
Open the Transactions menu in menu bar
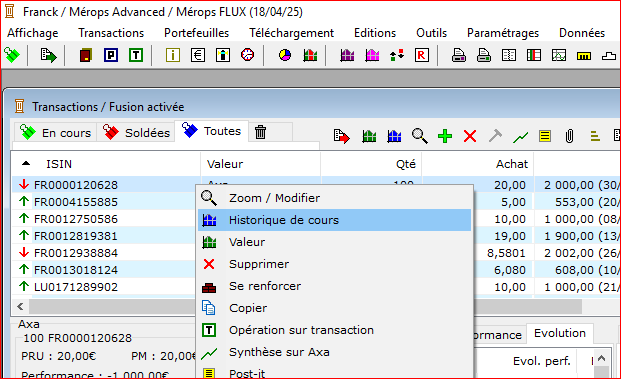coord(111,33)
